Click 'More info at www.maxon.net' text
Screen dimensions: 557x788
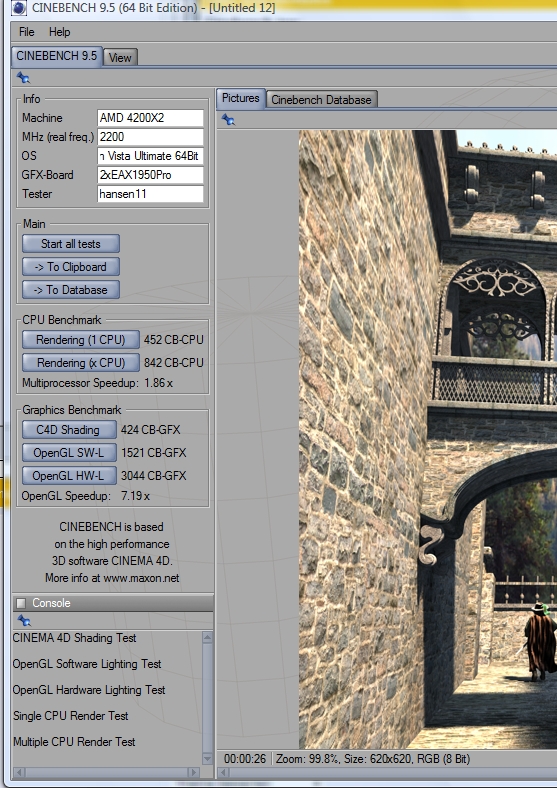112,578
